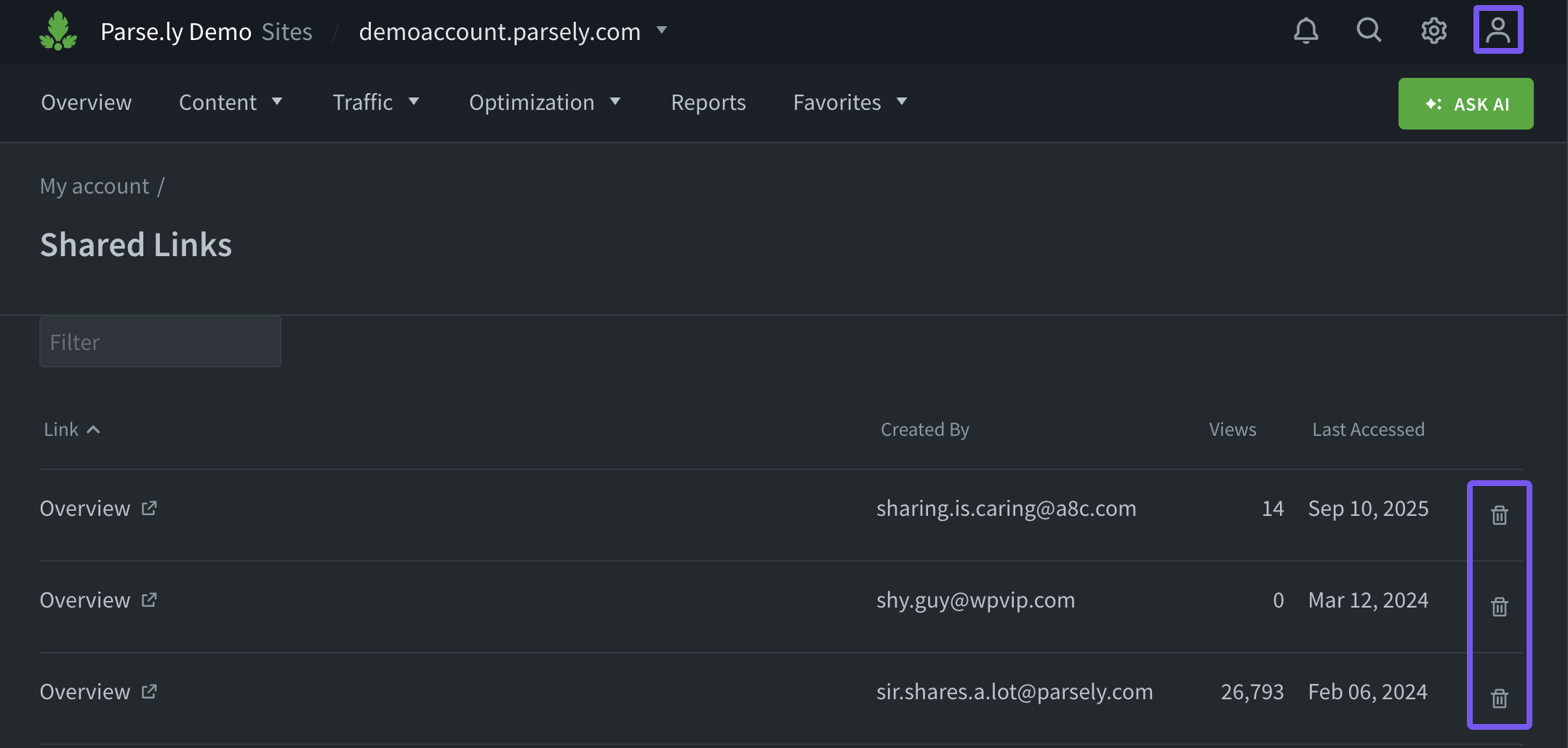1568x748 pixels.
Task: Expand the Content menu
Action: point(230,103)
